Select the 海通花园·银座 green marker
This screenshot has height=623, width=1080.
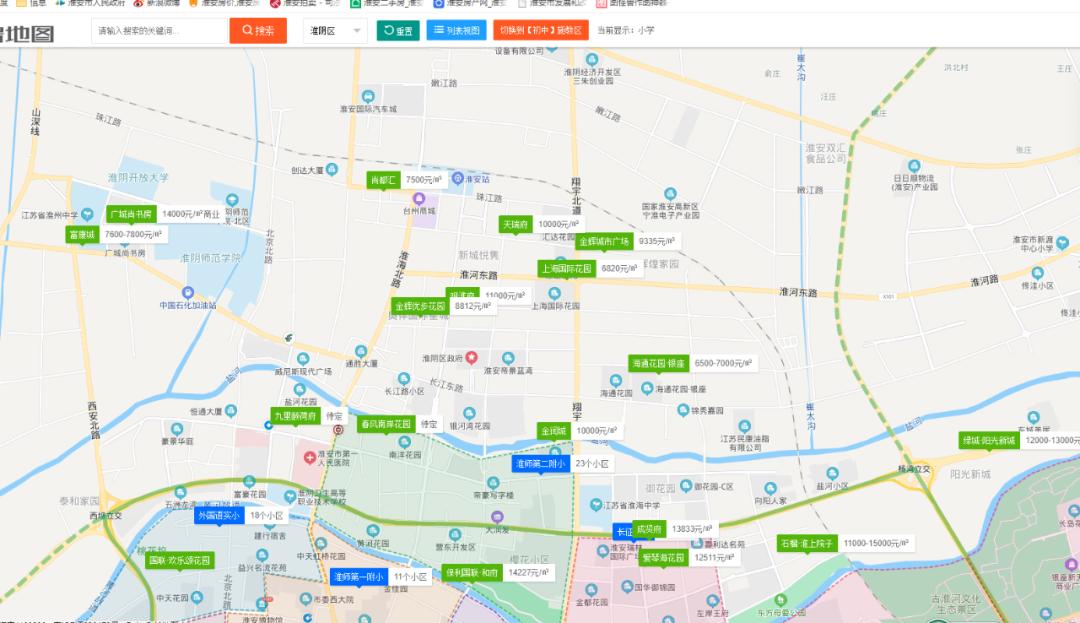pyautogui.click(x=658, y=363)
